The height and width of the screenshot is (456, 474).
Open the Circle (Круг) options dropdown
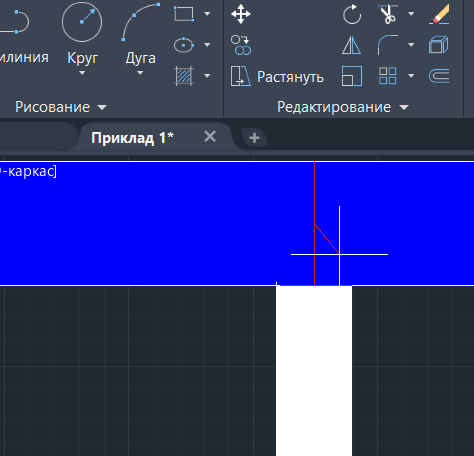pyautogui.click(x=82, y=73)
